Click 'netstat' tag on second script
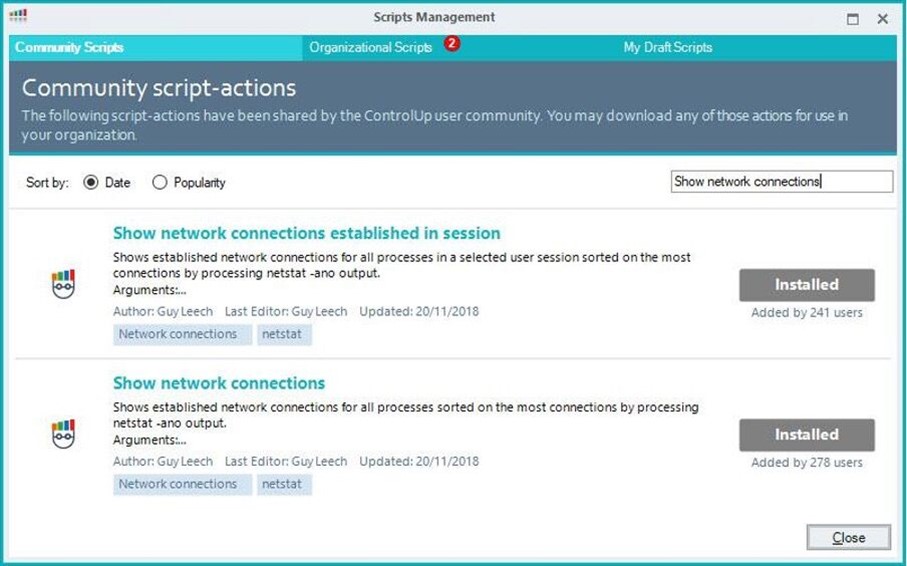Image resolution: width=907 pixels, height=566 pixels. point(285,484)
